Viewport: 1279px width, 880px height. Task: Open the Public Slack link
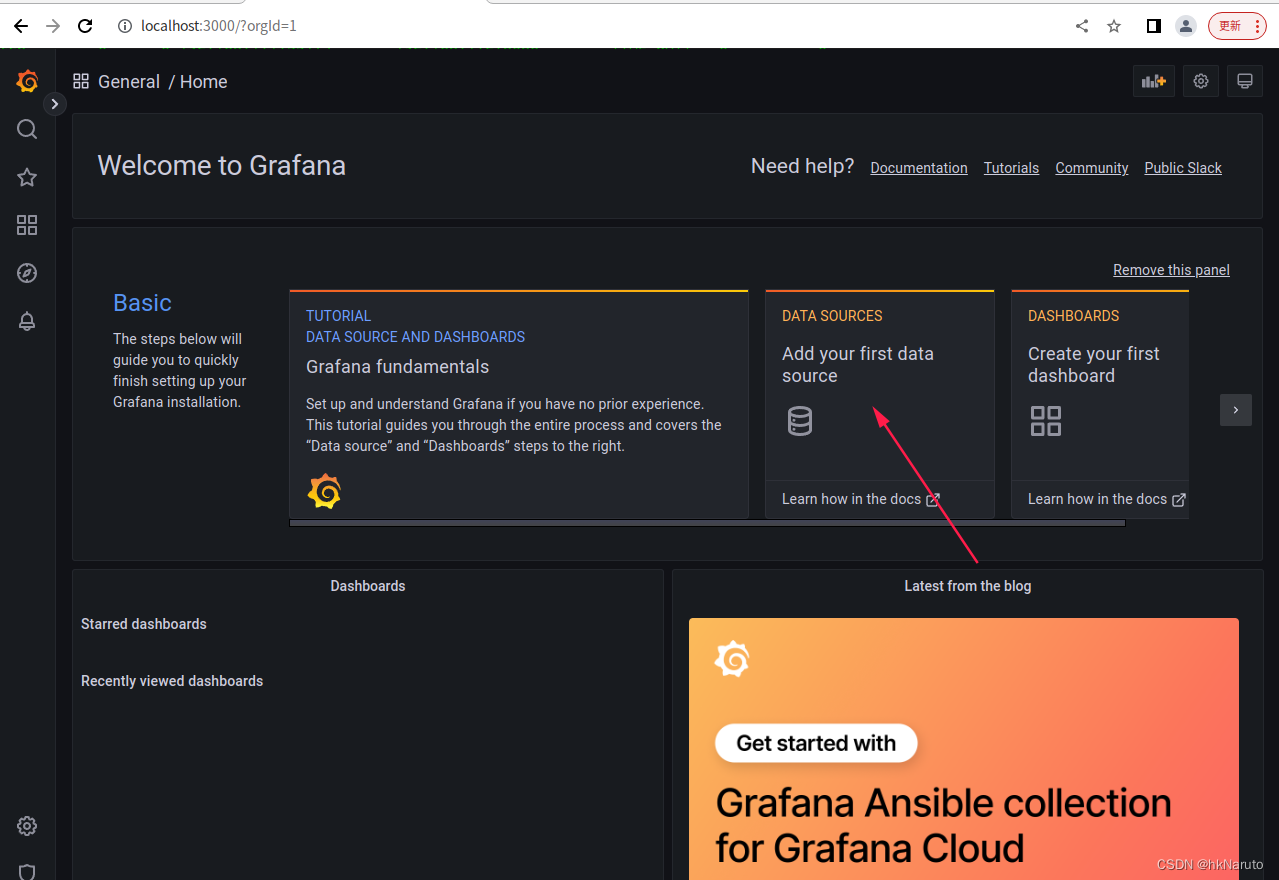[x=1182, y=167]
